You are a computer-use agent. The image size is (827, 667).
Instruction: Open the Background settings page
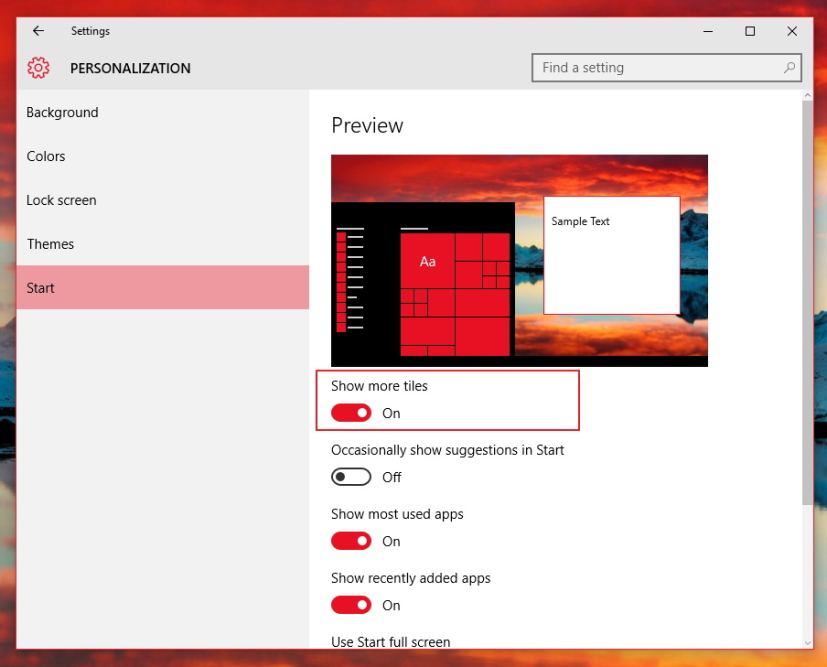click(x=162, y=112)
